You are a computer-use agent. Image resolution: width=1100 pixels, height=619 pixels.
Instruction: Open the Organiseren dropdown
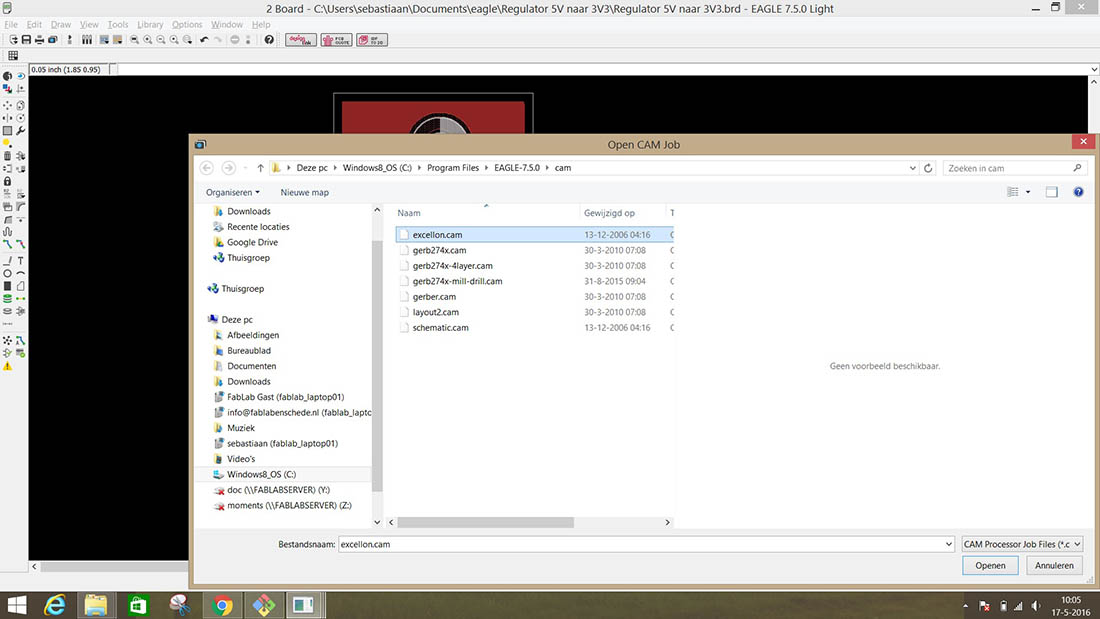232,192
